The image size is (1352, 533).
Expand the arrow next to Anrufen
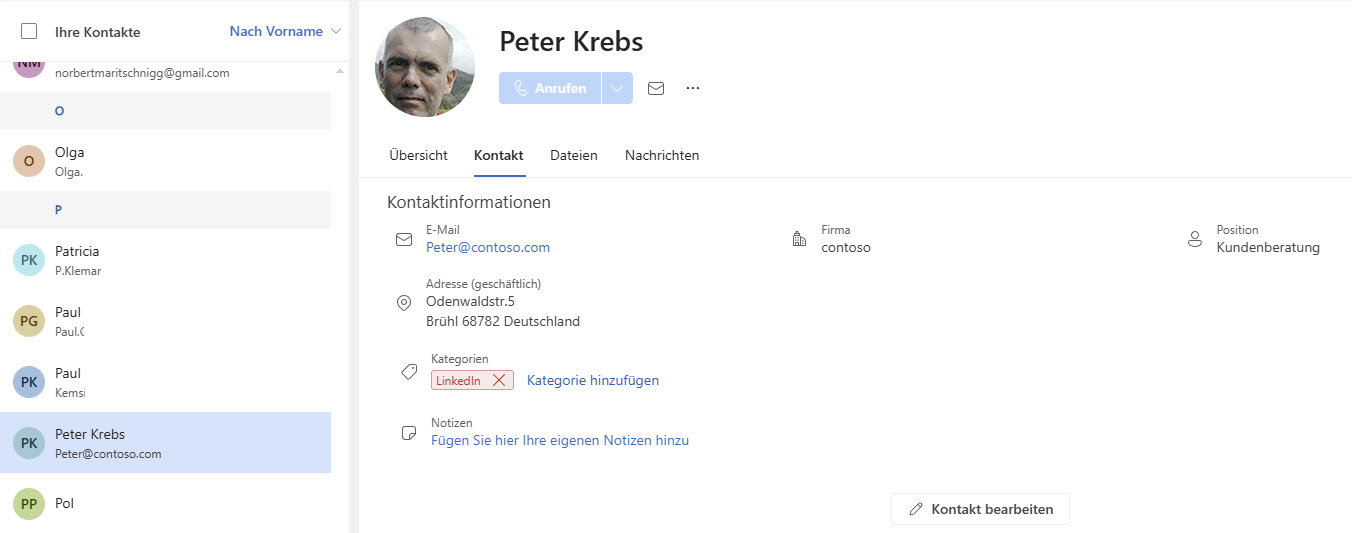click(617, 88)
